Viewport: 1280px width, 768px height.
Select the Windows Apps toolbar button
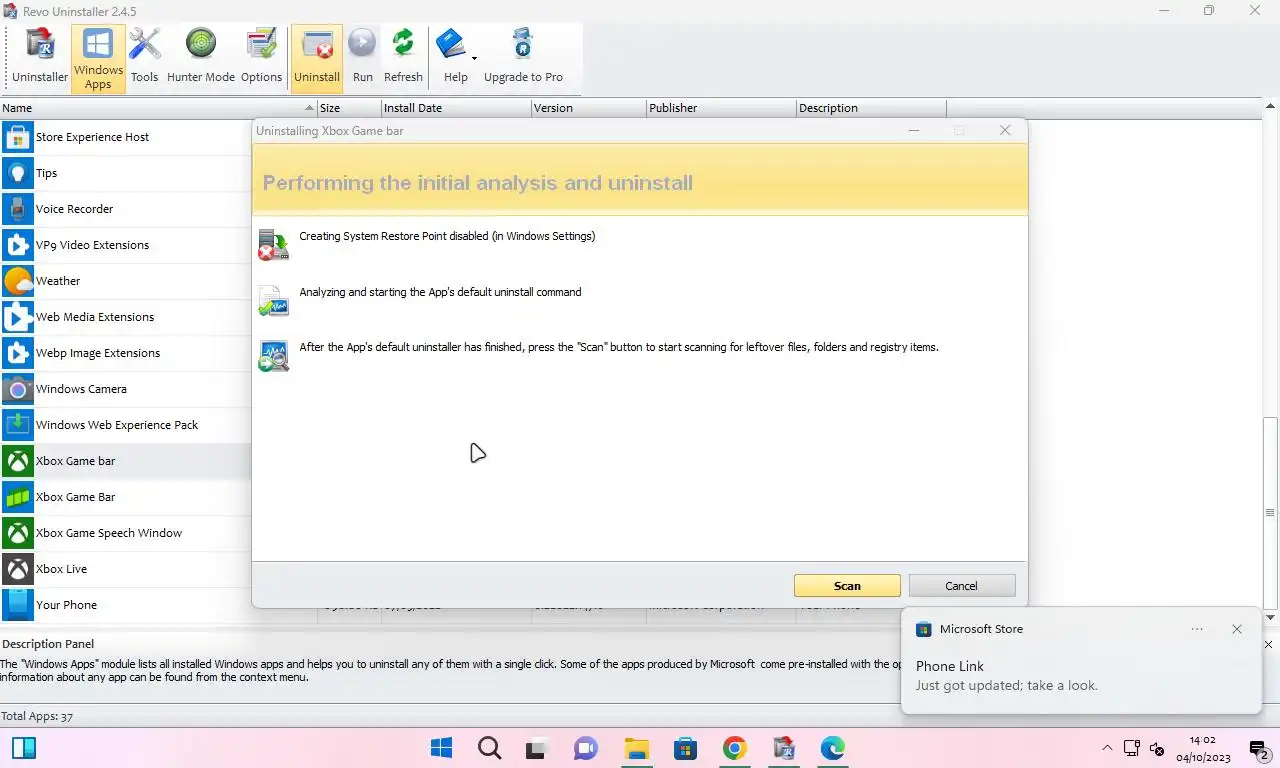coord(98,59)
